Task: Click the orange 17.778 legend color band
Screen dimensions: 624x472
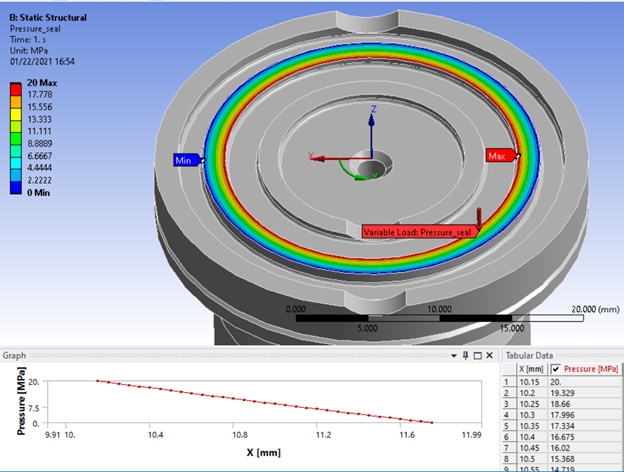Action: (16, 102)
